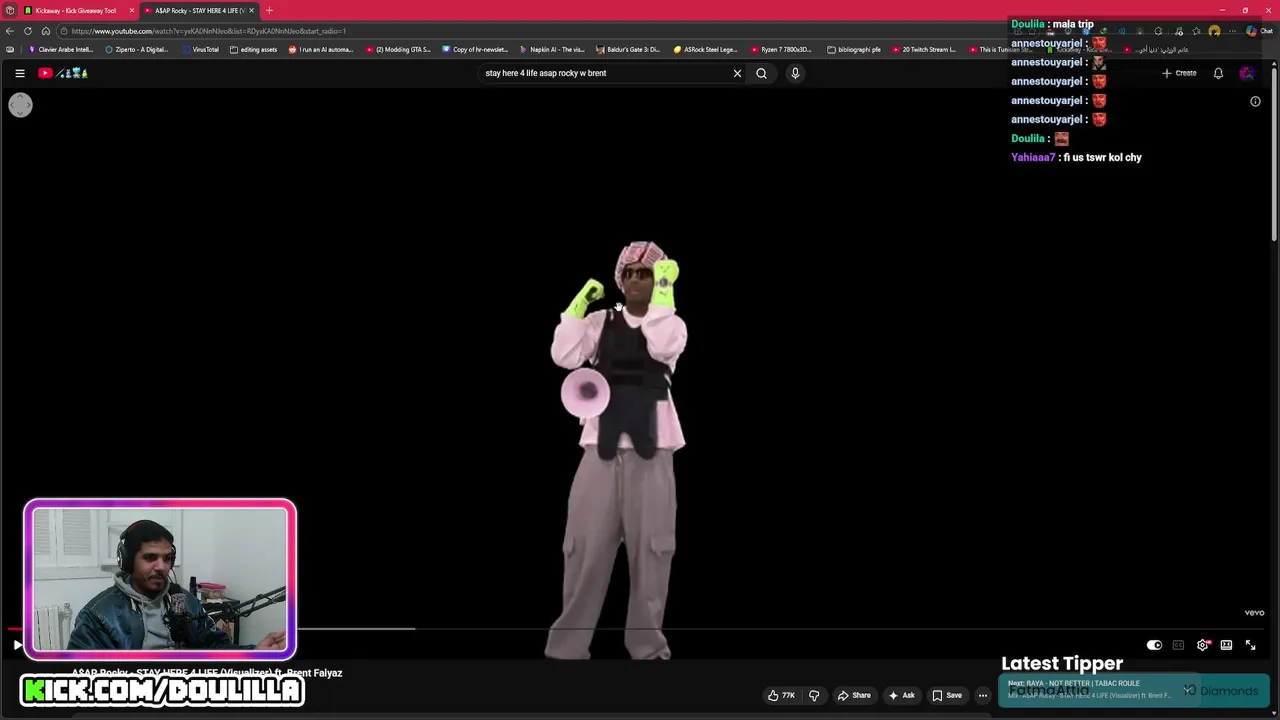This screenshot has width=1280, height=720.
Task: Open I run an AI automa bookmark
Action: tap(321, 49)
